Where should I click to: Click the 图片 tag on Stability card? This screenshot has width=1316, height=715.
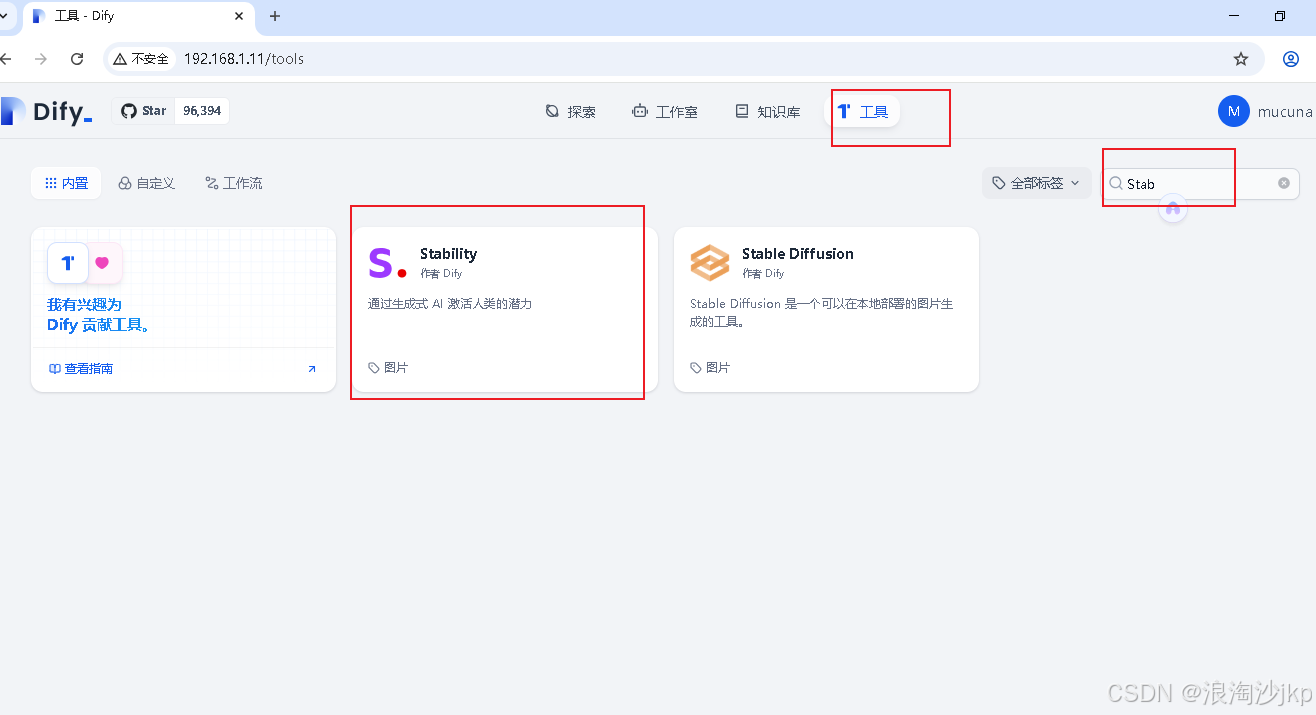coord(388,368)
